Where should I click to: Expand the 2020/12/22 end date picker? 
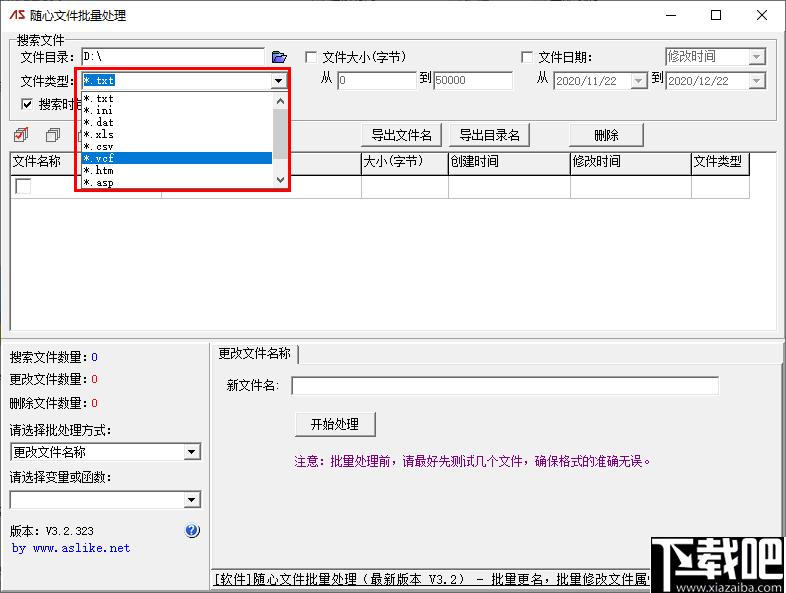tap(756, 81)
